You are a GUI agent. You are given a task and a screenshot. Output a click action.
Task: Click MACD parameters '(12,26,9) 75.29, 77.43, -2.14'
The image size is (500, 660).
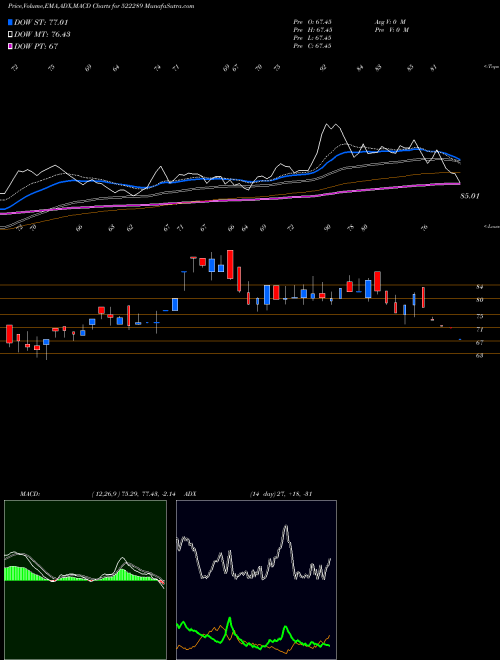[x=136, y=493]
